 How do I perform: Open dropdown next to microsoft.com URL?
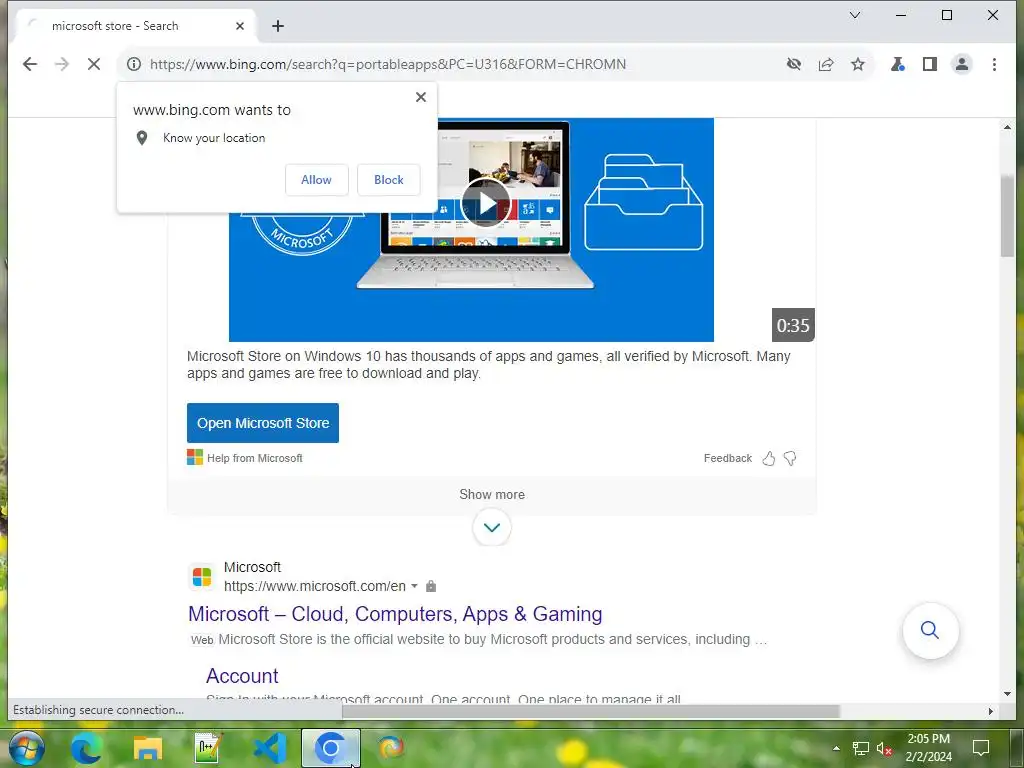tap(414, 586)
